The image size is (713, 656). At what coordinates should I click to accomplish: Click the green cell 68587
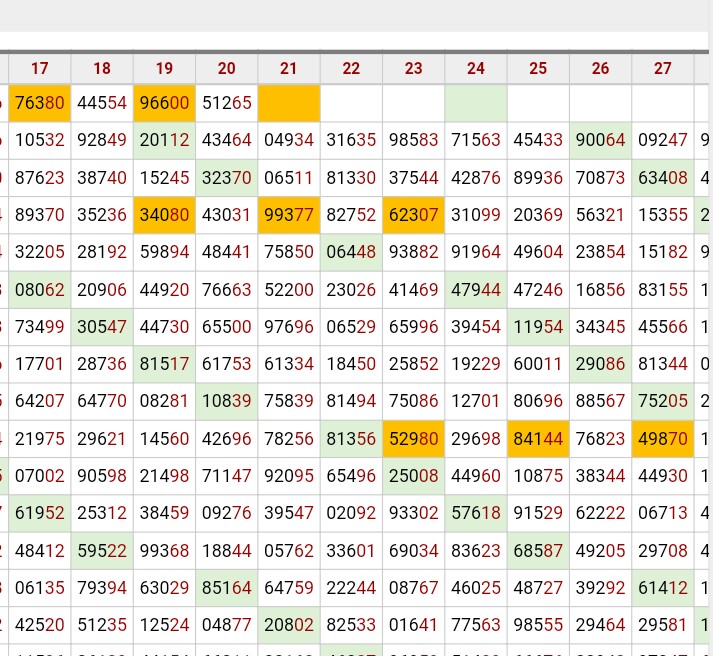538,551
